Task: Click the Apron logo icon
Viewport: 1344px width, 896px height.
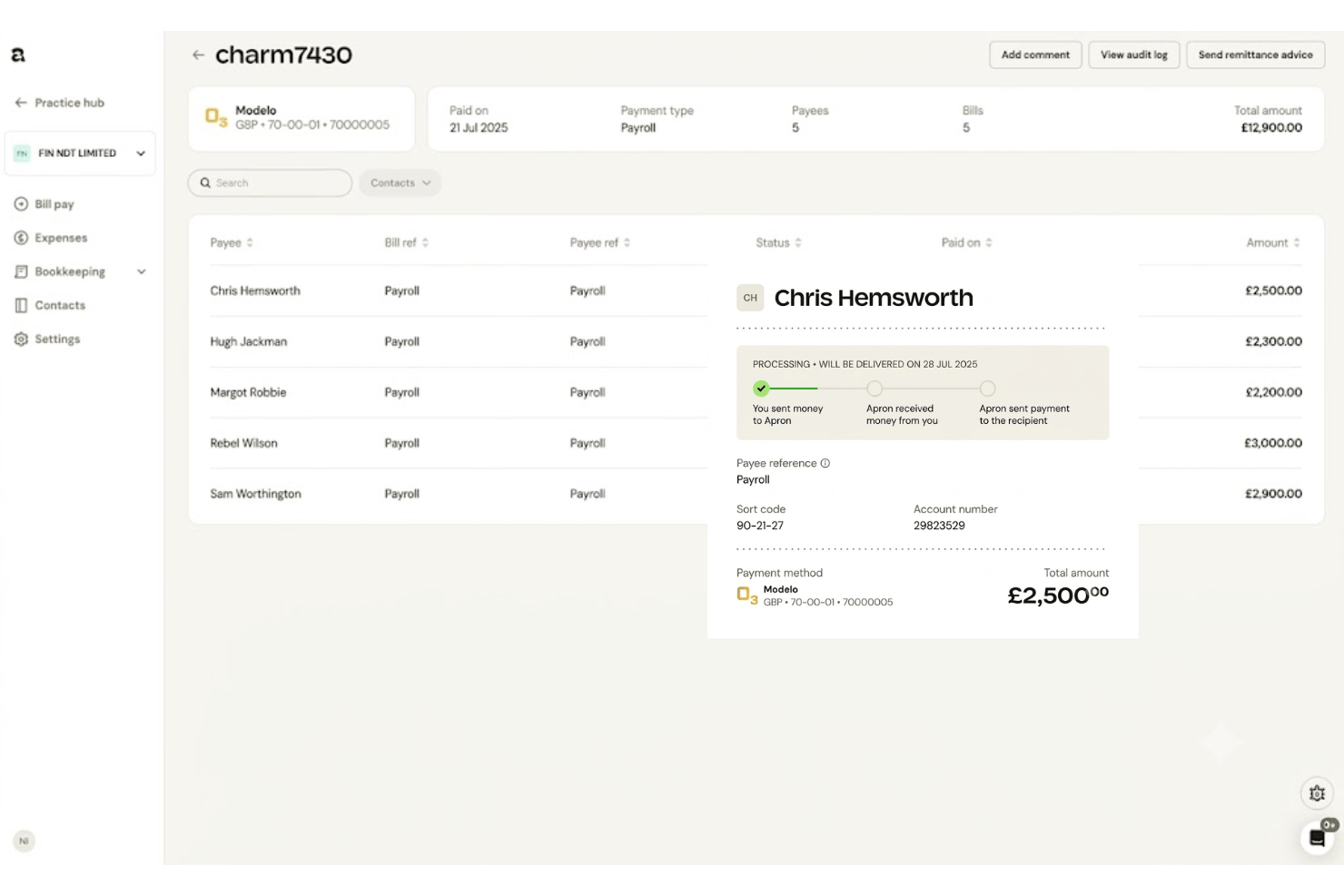Action: pyautogui.click(x=18, y=55)
